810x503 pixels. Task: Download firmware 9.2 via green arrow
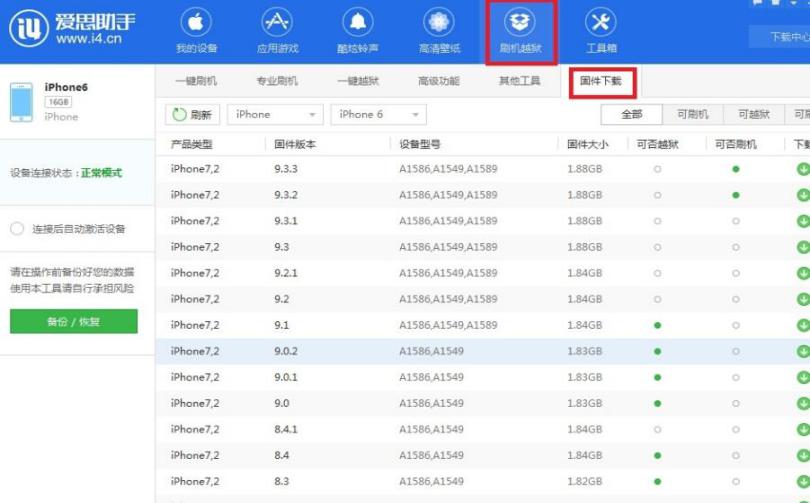point(803,299)
